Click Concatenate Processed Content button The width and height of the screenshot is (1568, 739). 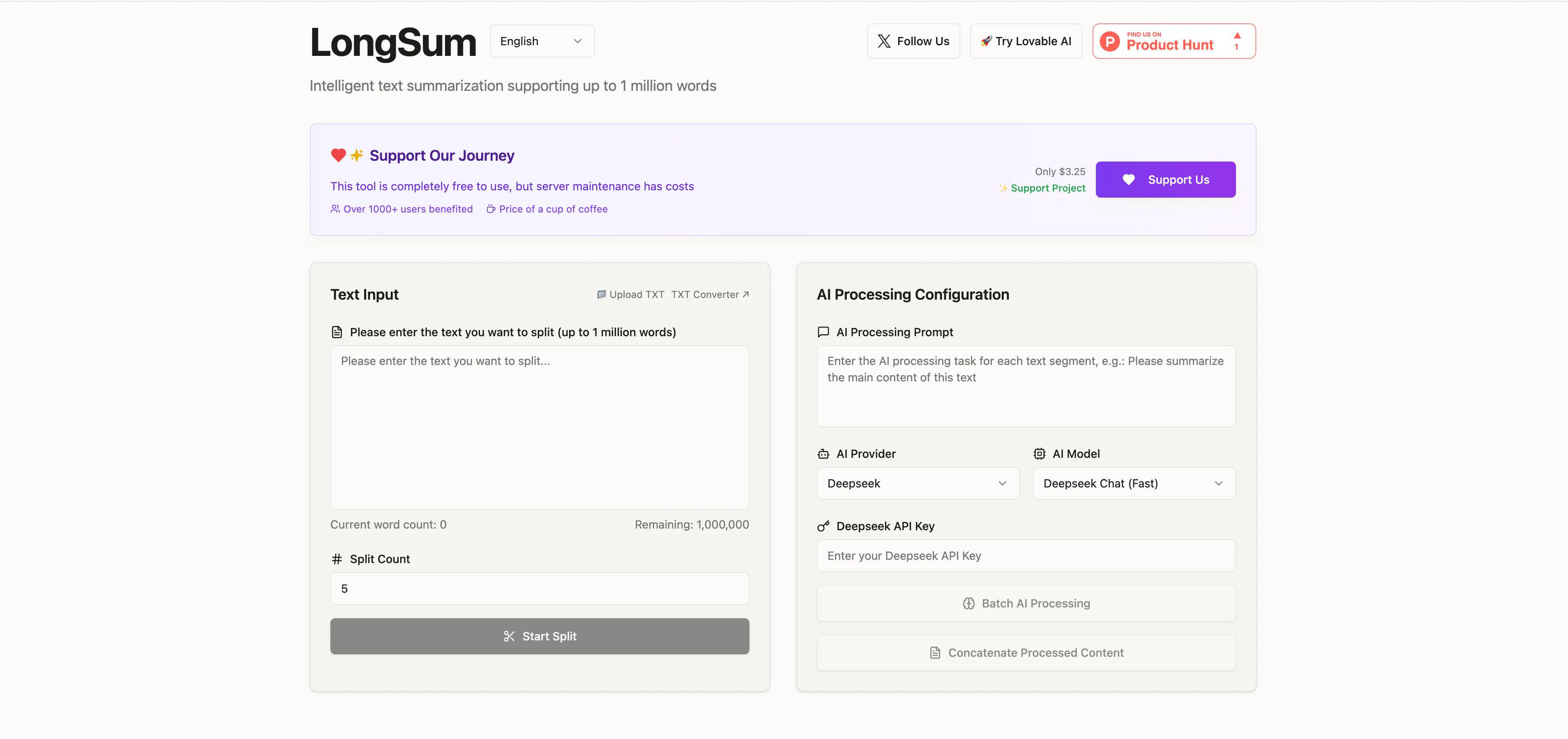[1026, 653]
